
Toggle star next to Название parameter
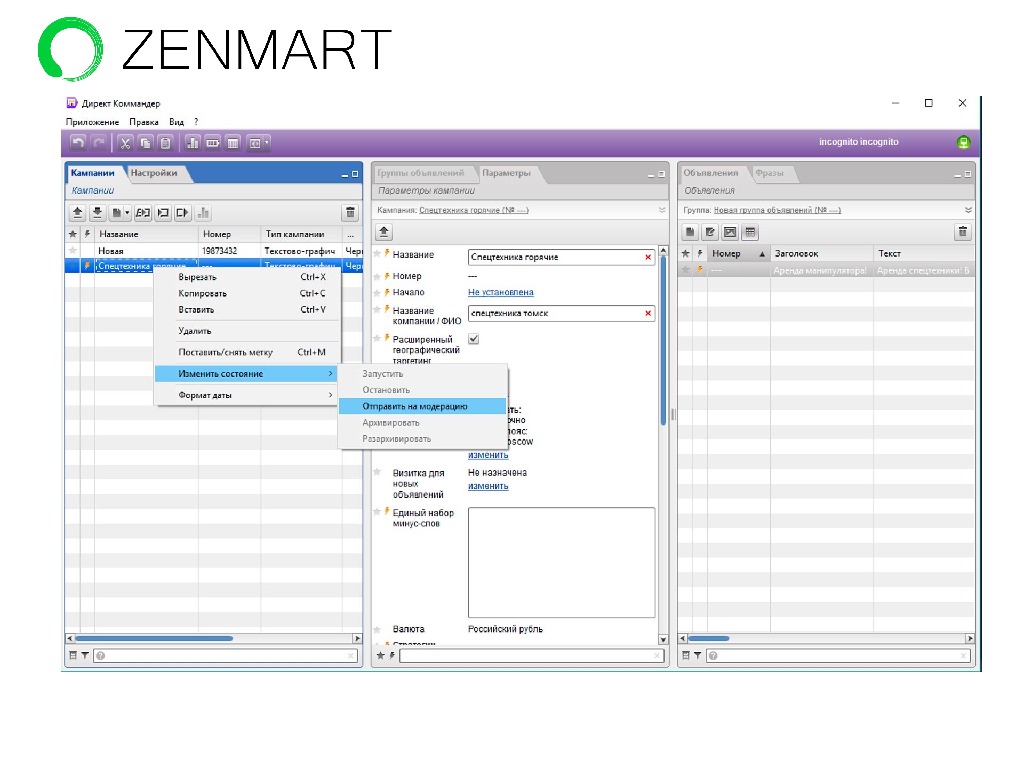tap(377, 254)
